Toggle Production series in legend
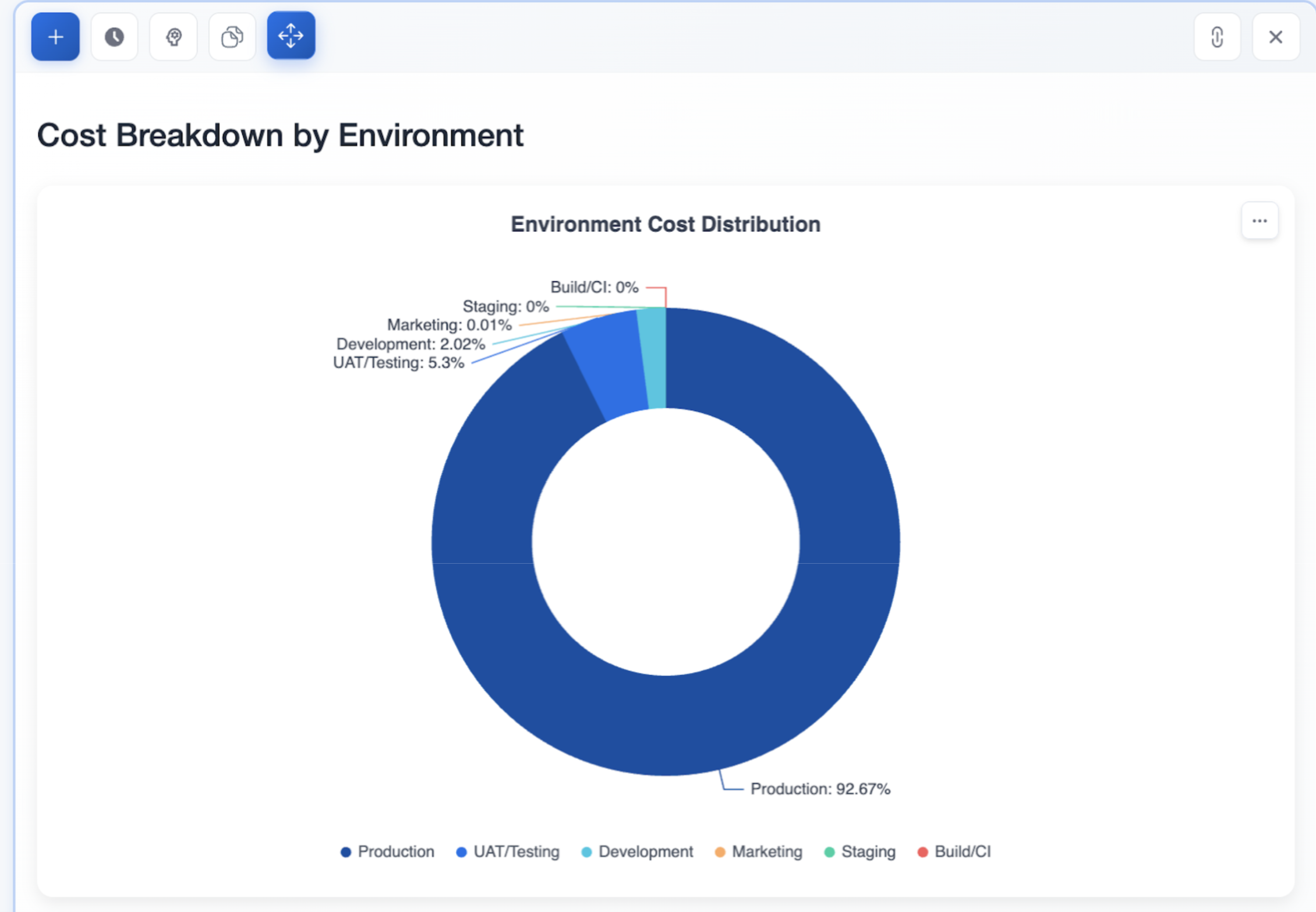This screenshot has width=1316, height=912. 387,851
